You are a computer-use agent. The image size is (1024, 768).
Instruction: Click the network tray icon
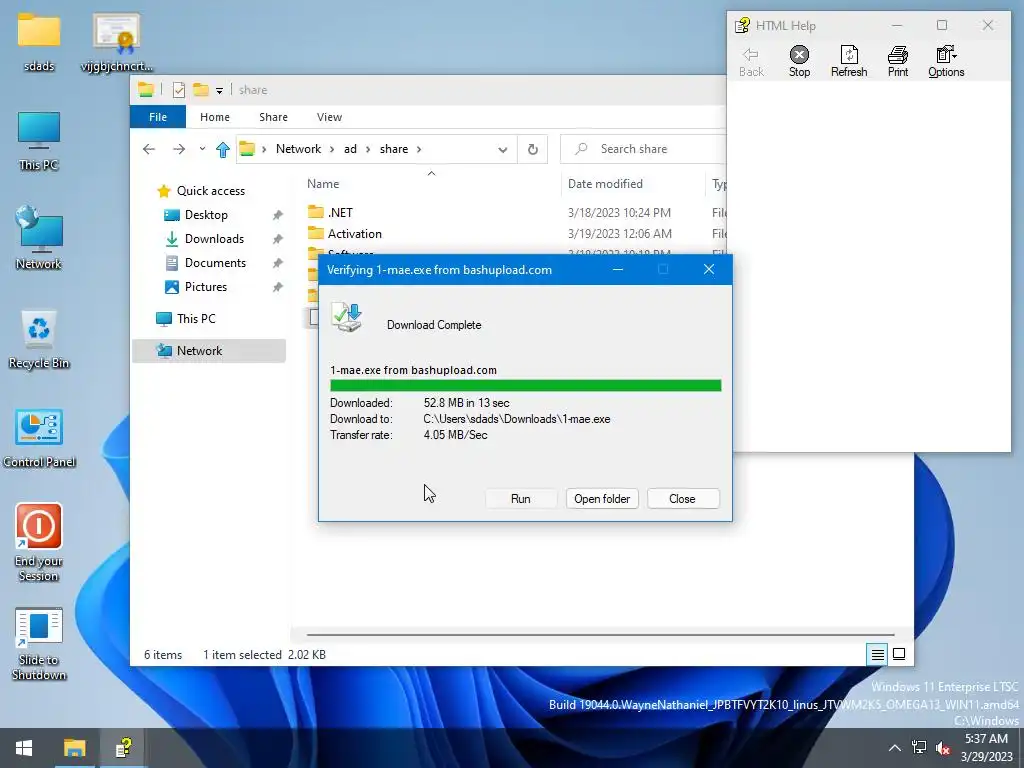919,748
